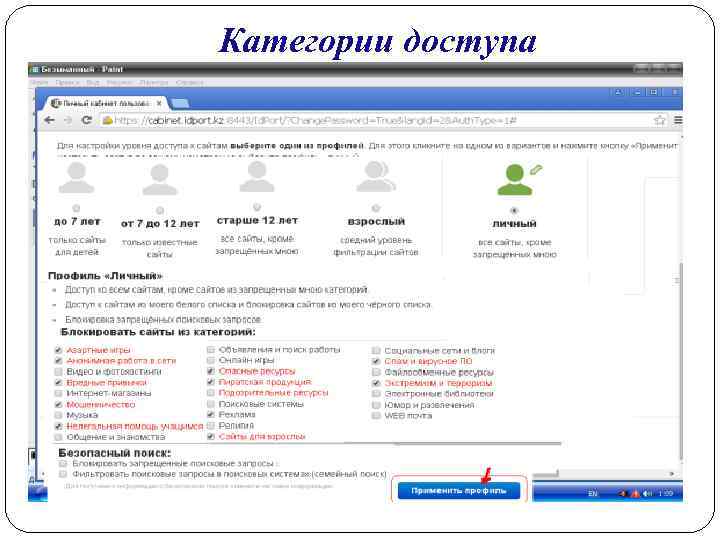The width and height of the screenshot is (720, 540).
Task: Check the Религия category
Action: pyautogui.click(x=211, y=425)
